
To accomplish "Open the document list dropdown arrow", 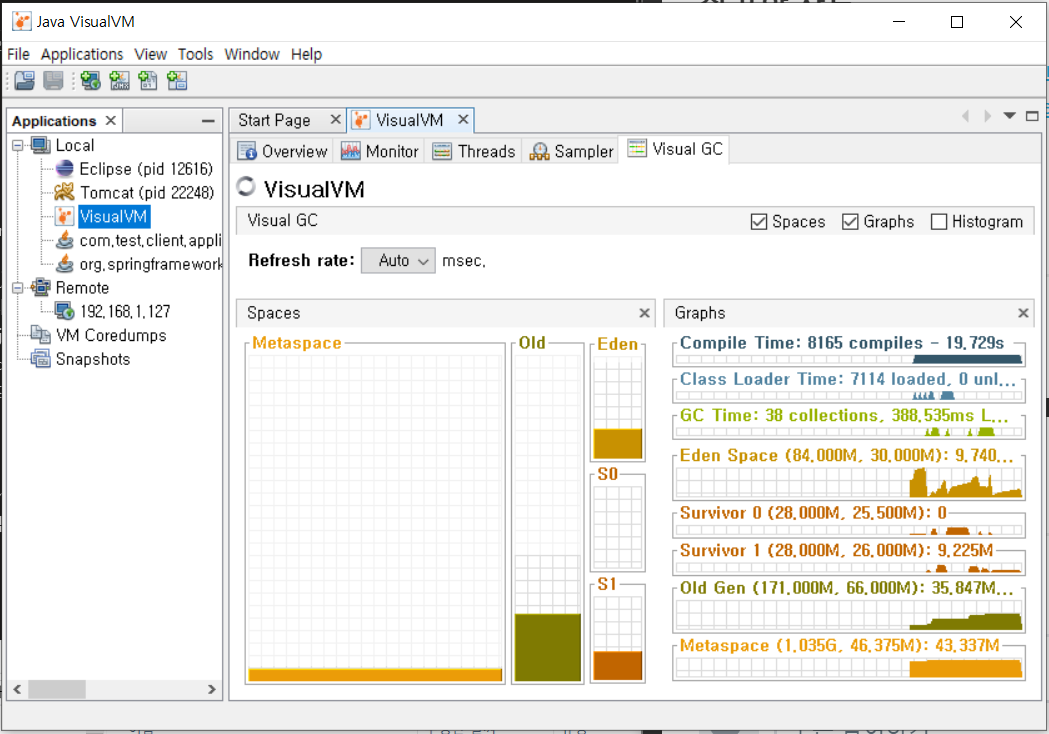I will point(1010,116).
